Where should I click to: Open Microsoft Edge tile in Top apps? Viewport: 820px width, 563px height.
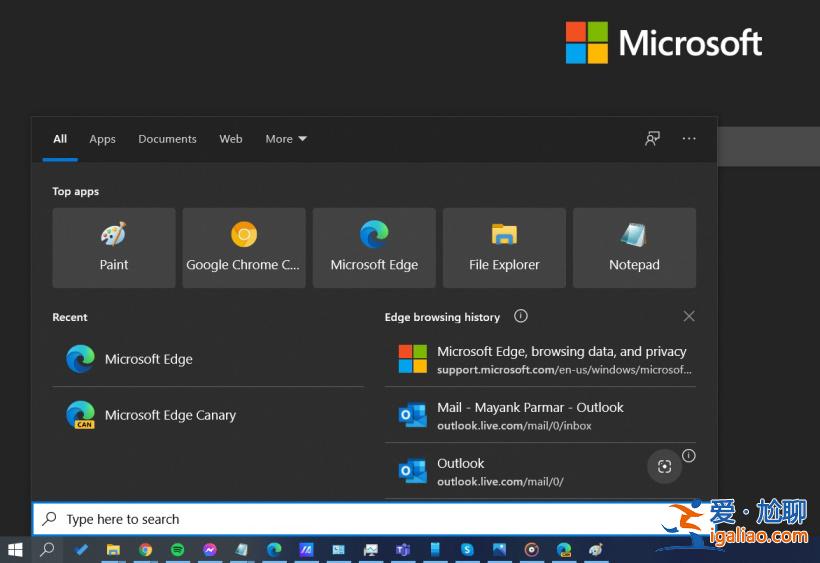click(x=374, y=248)
